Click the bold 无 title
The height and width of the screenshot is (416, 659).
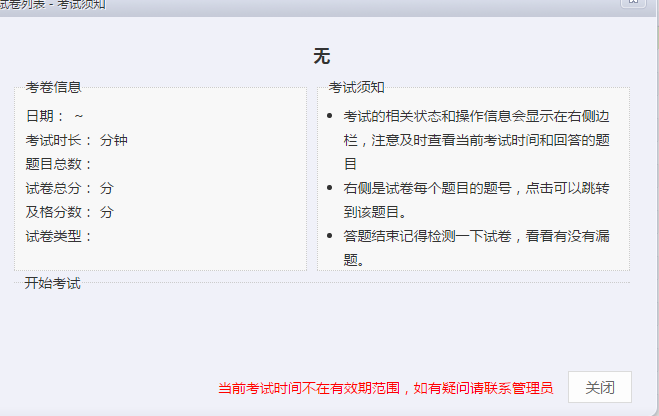pyautogui.click(x=322, y=56)
